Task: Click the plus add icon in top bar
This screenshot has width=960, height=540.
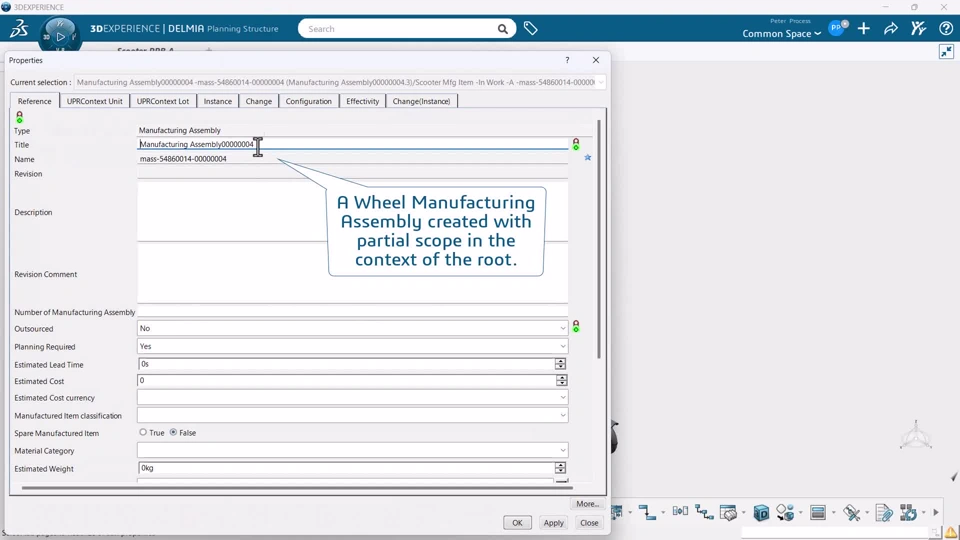Action: tap(864, 29)
